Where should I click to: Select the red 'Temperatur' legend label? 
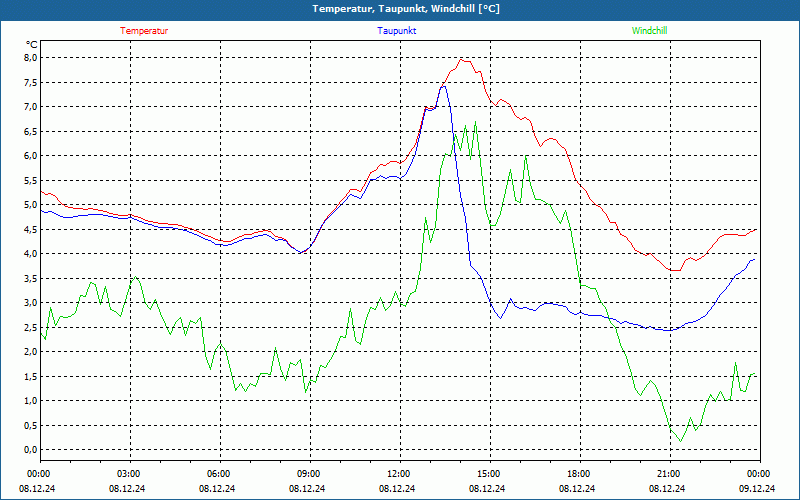144,31
